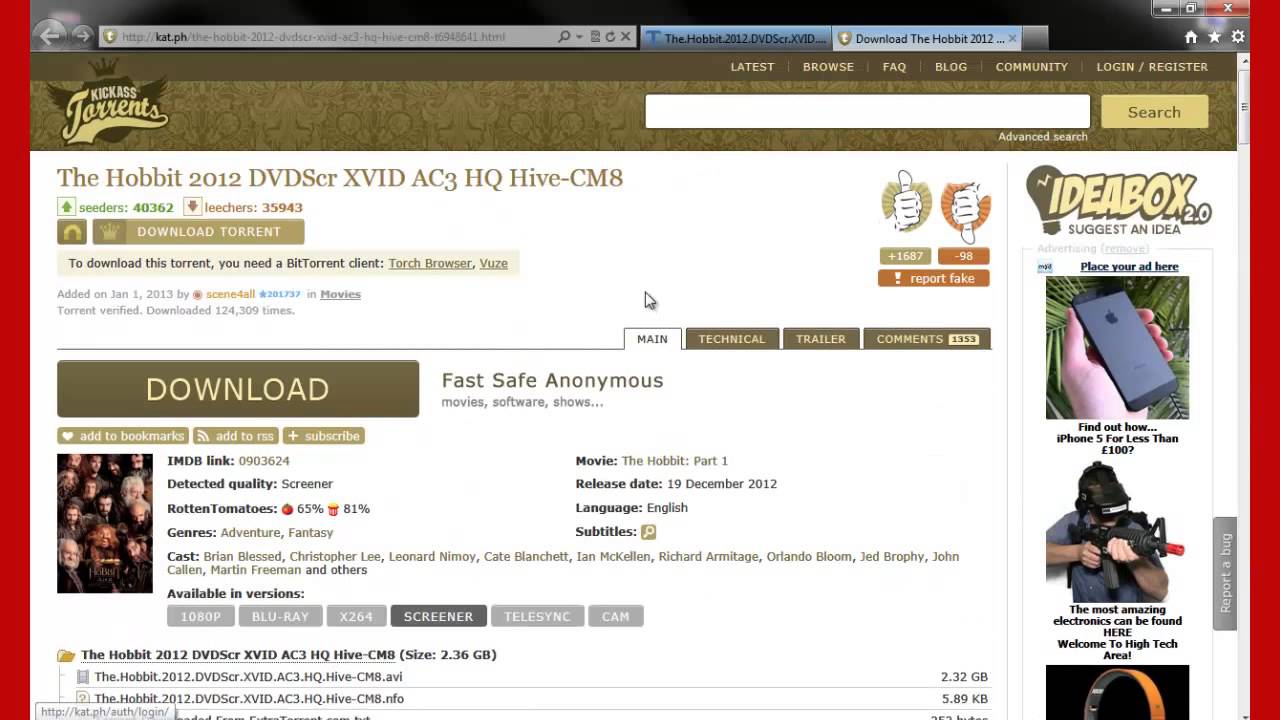Image resolution: width=1280 pixels, height=720 pixels.
Task: Click the Report a bug side tab
Action: (1225, 573)
